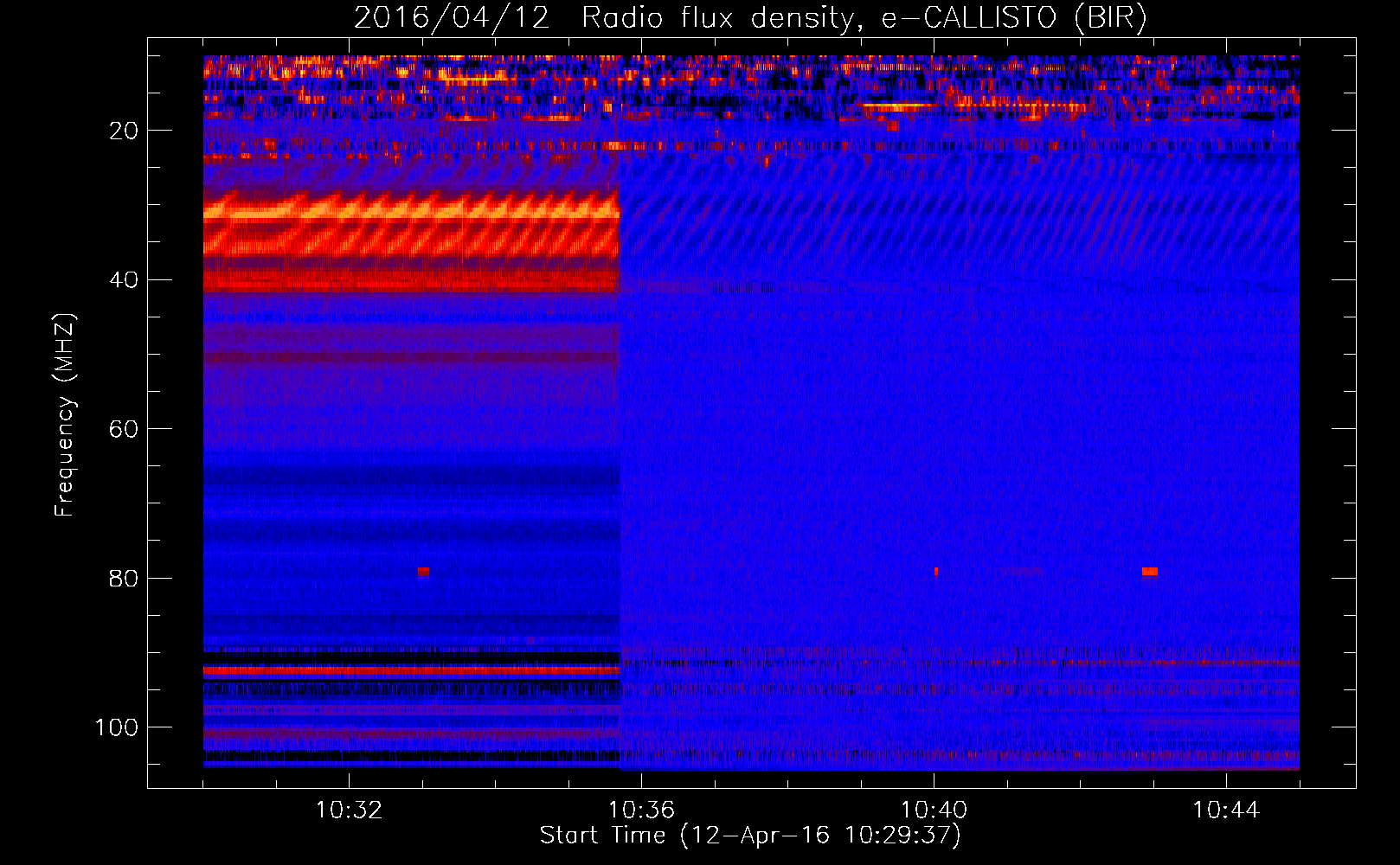Viewport: 1400px width, 865px height.
Task: Click the 10:44 time tick label
Action: [x=1226, y=811]
